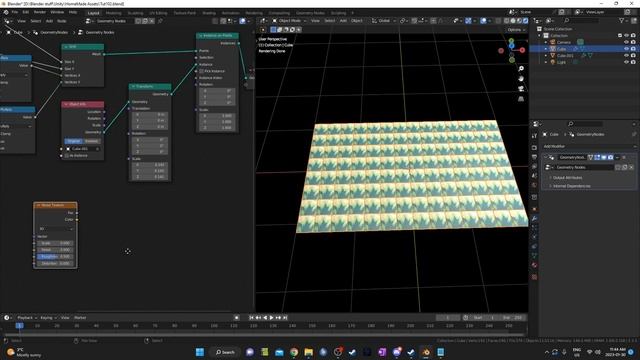The width and height of the screenshot is (640, 360).
Task: Open the Render menu
Action: (40, 12)
